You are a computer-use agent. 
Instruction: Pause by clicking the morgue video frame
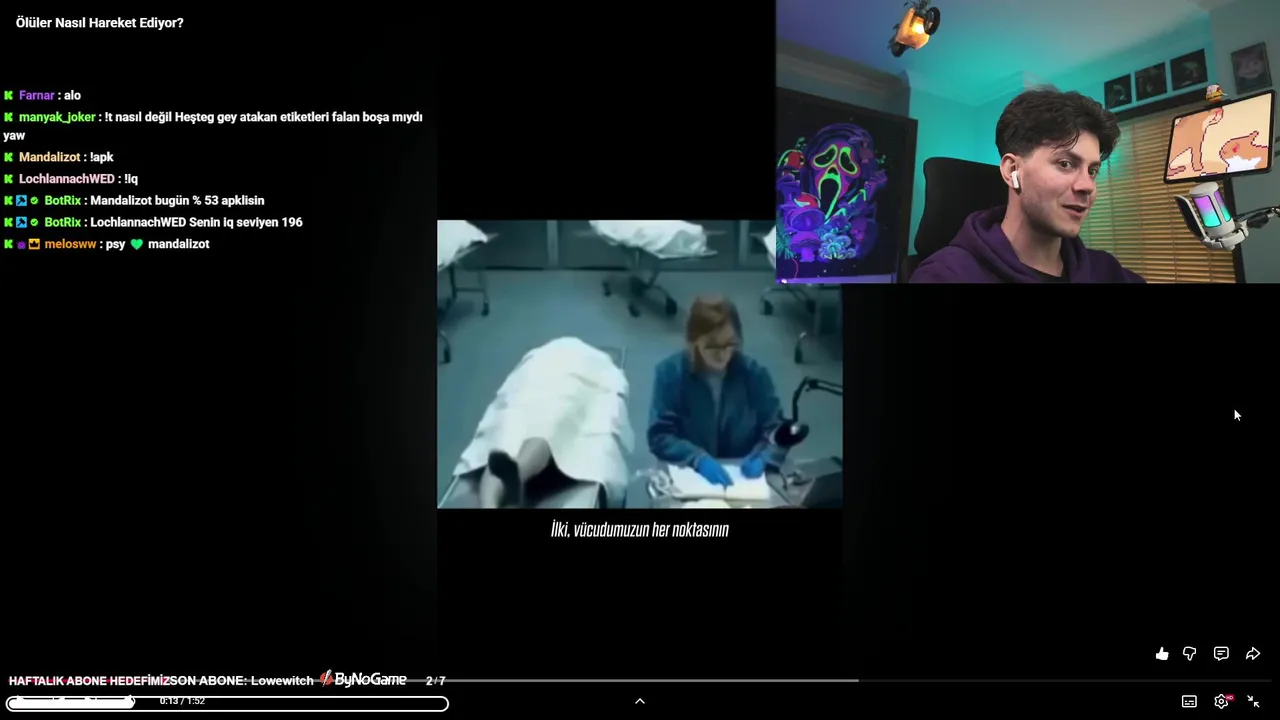coord(639,364)
